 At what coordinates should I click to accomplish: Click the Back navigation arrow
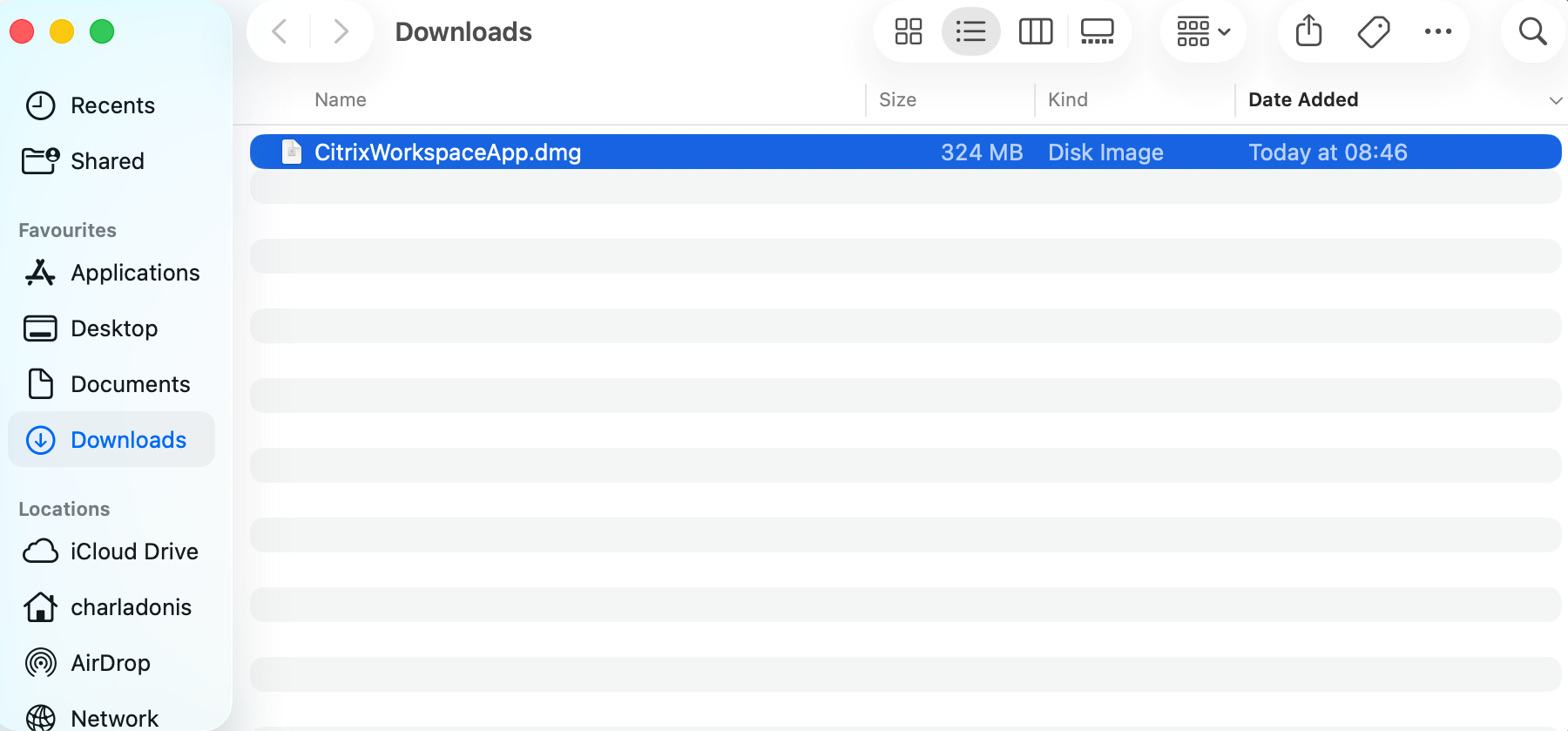280,32
